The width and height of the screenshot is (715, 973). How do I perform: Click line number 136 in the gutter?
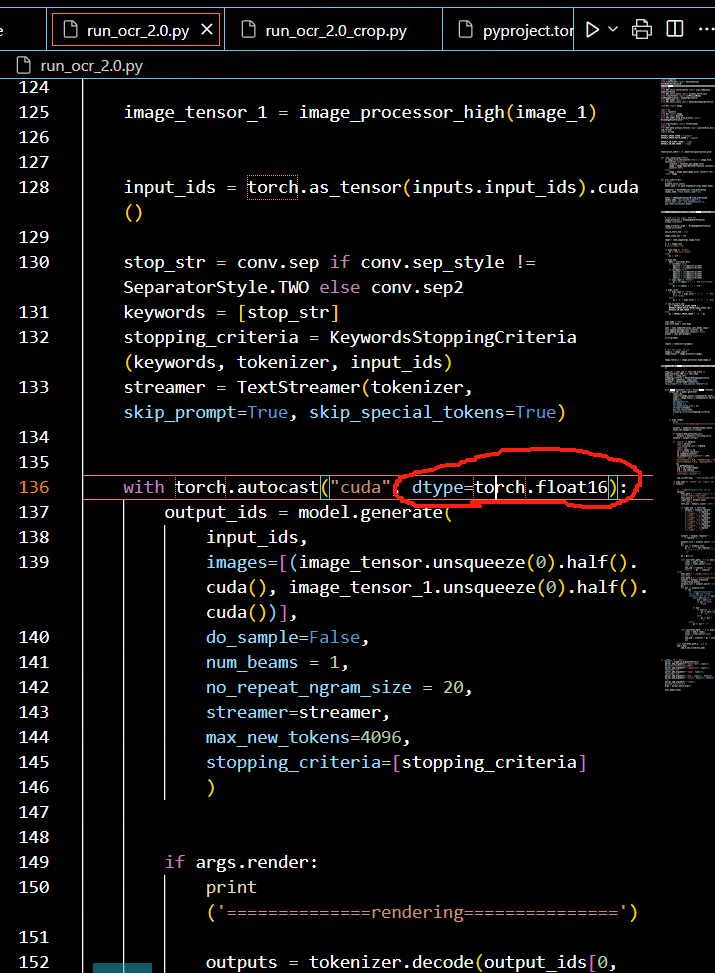click(34, 487)
